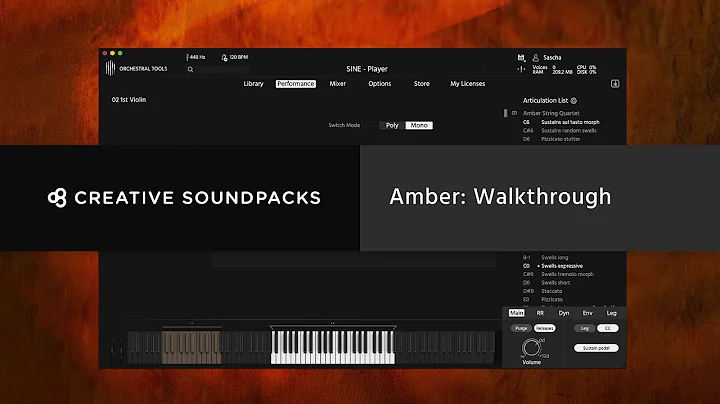The width and height of the screenshot is (720, 404).
Task: Click the highlighted brown keyswitch key range
Action: 191,348
